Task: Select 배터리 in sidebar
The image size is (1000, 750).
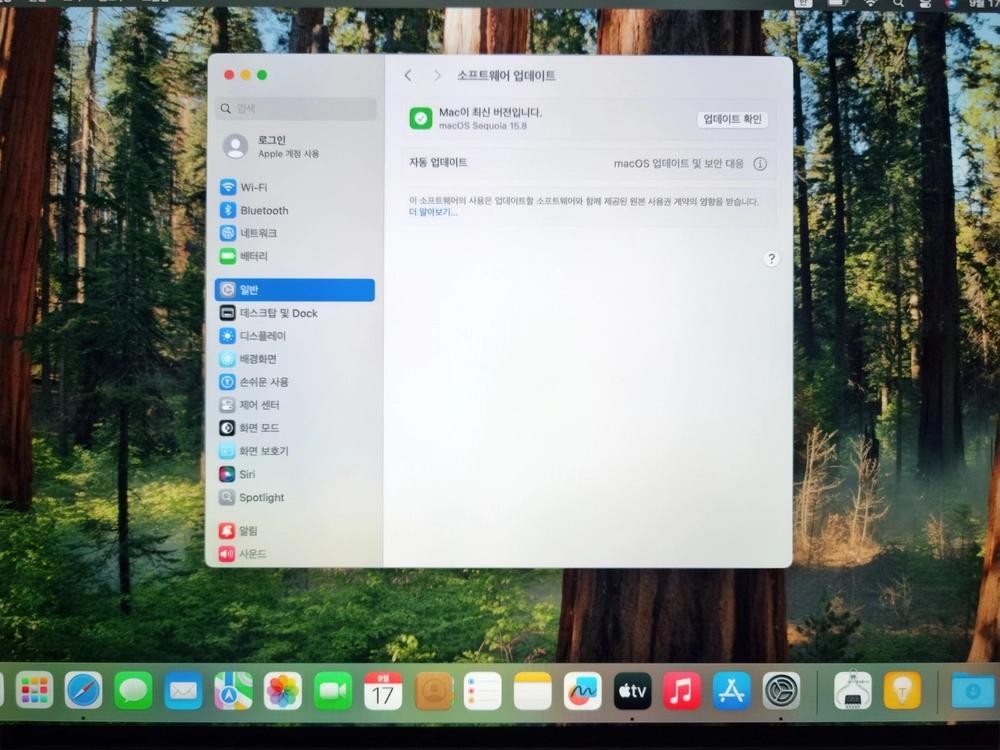Action: 295,256
